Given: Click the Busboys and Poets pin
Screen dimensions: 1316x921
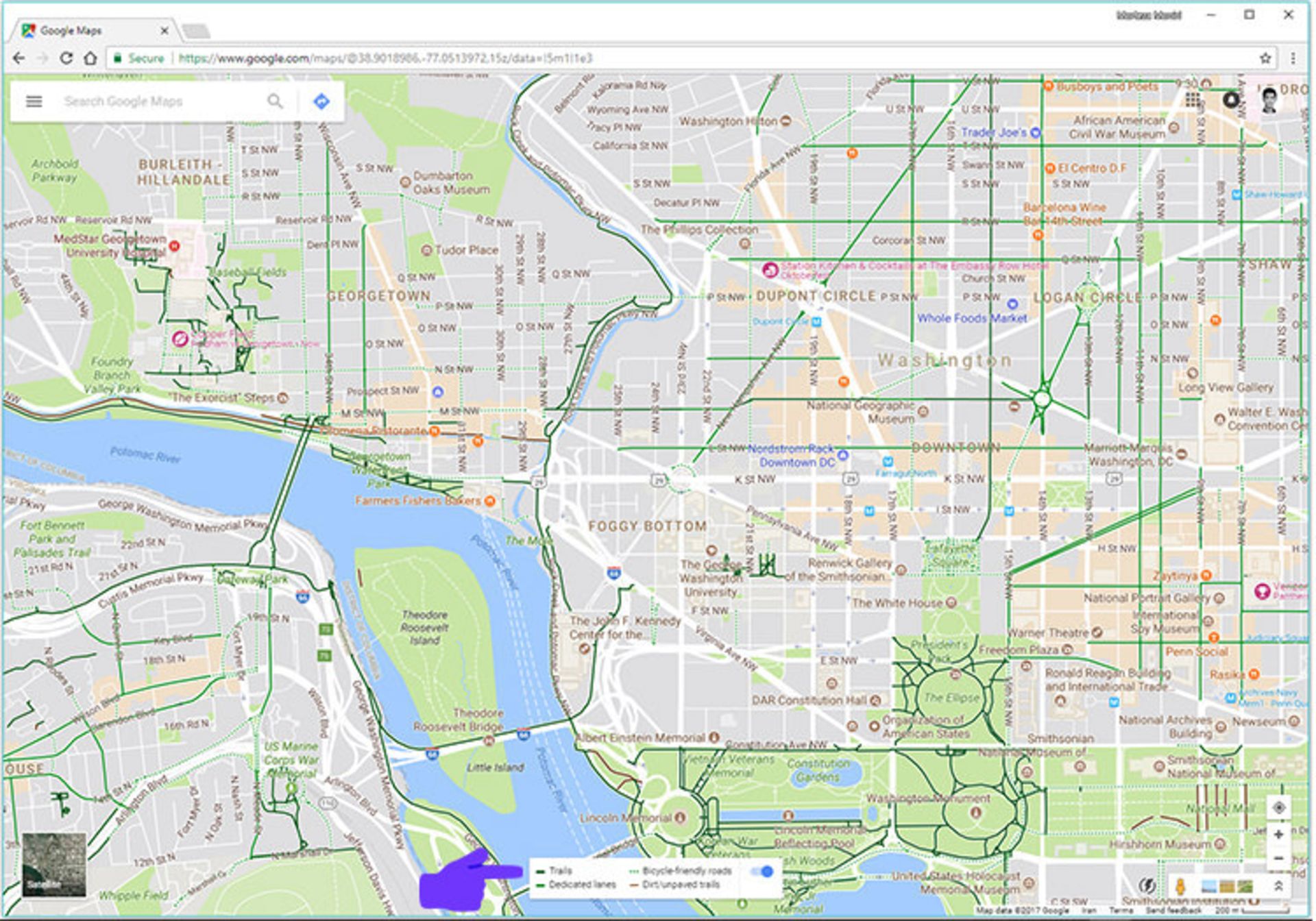Looking at the screenshot, I should 1048,86.
